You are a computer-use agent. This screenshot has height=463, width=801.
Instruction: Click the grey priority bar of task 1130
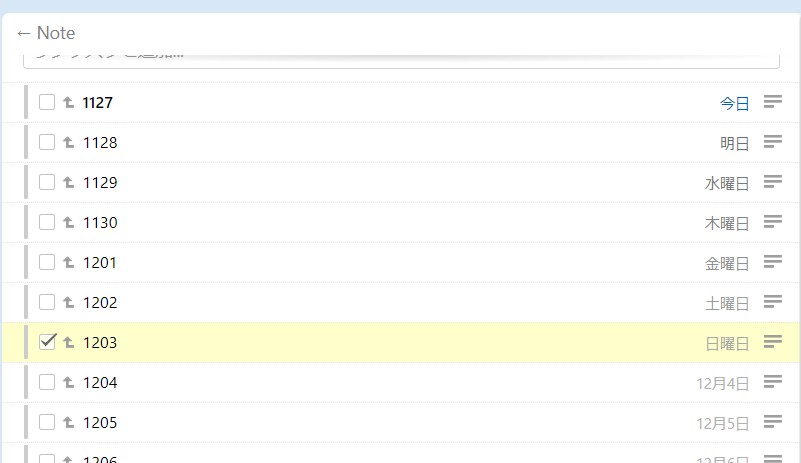click(x=26, y=222)
